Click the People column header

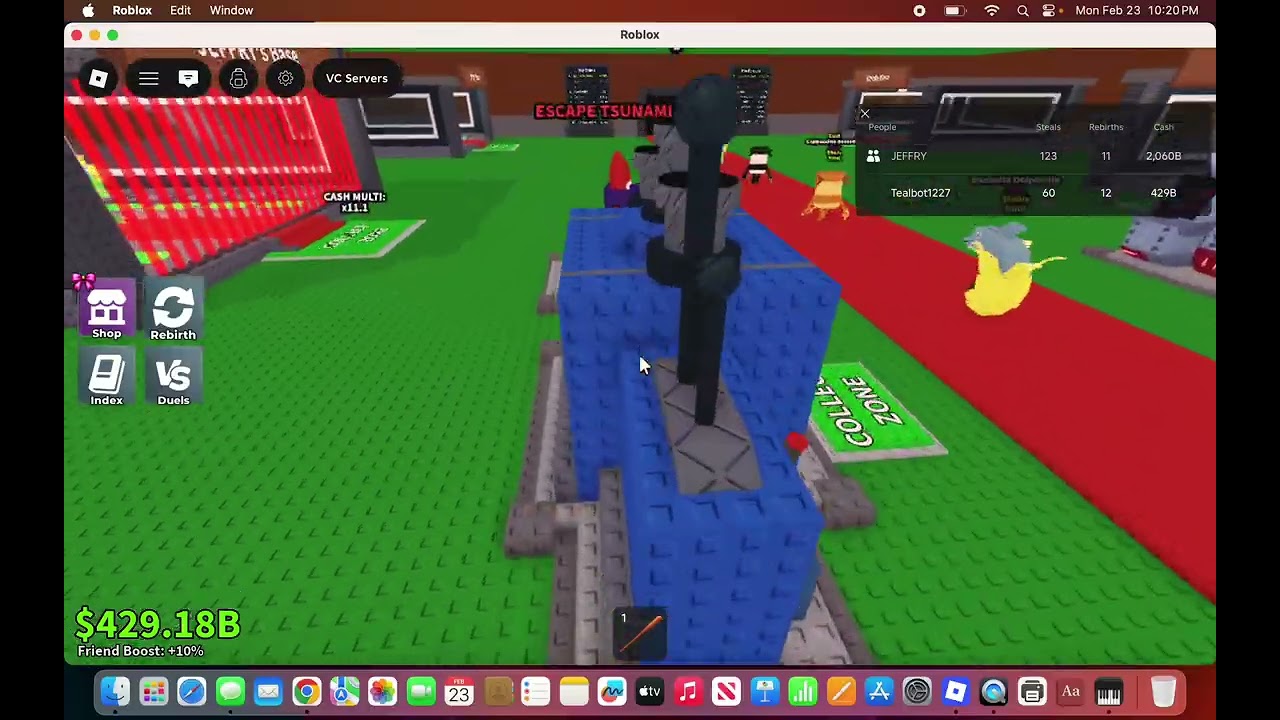click(x=882, y=127)
